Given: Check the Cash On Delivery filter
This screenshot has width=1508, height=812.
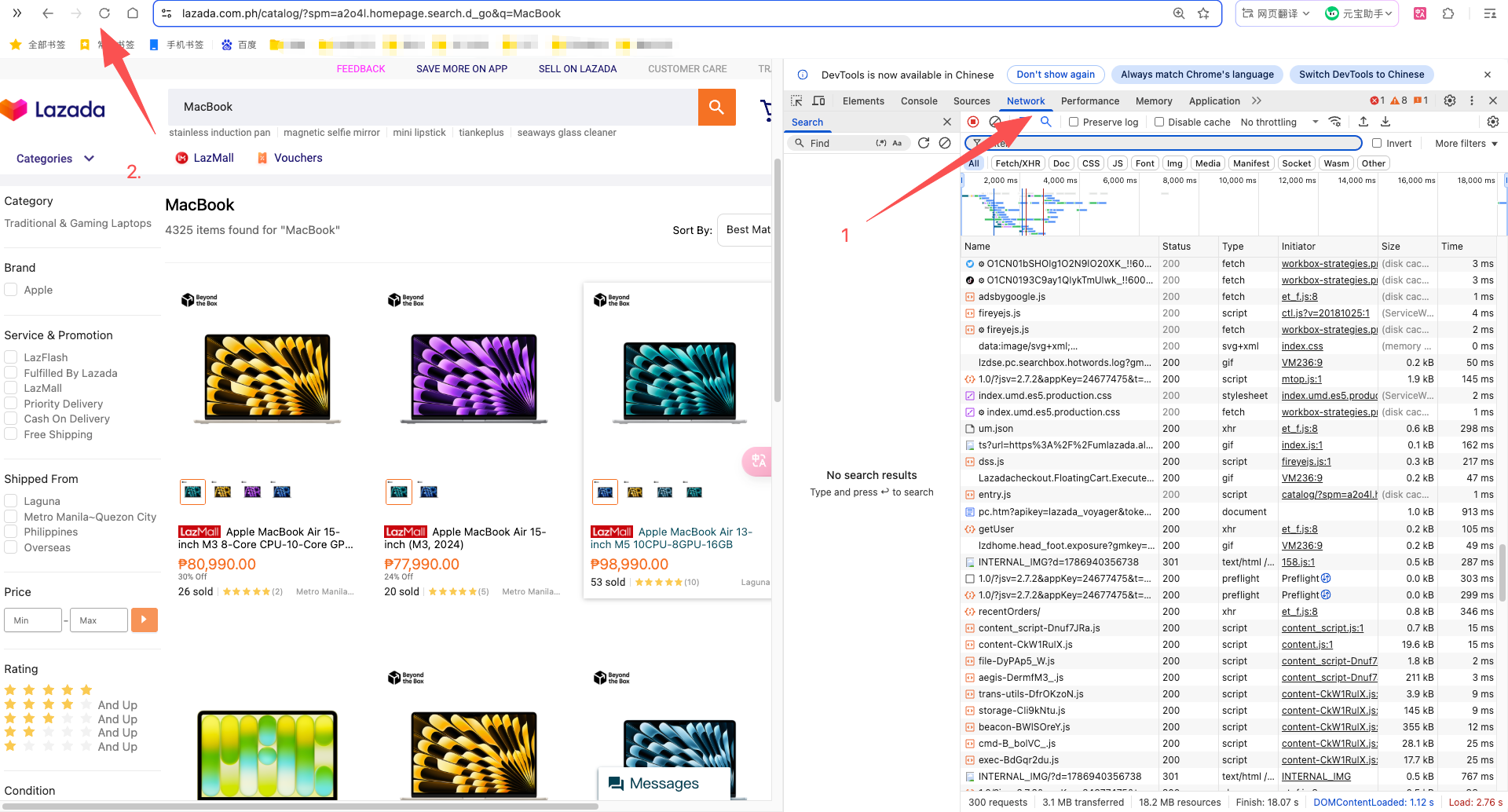Looking at the screenshot, I should 11,419.
